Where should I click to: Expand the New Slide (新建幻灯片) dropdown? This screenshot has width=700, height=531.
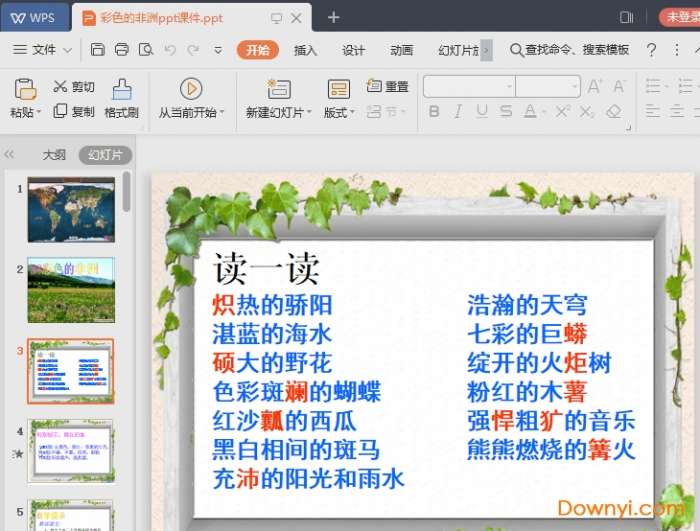(x=279, y=113)
